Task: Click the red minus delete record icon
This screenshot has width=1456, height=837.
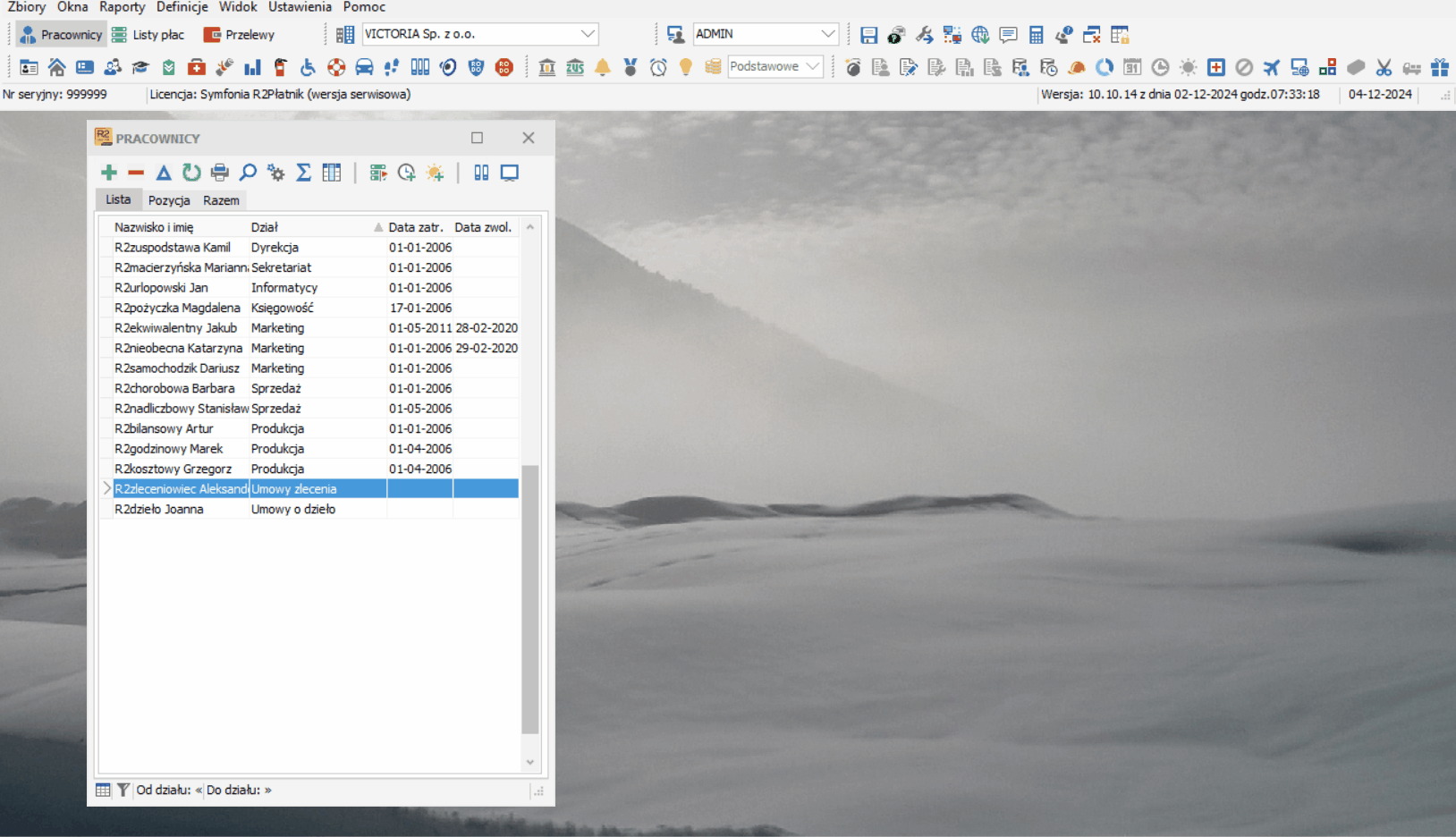Action: pos(136,173)
